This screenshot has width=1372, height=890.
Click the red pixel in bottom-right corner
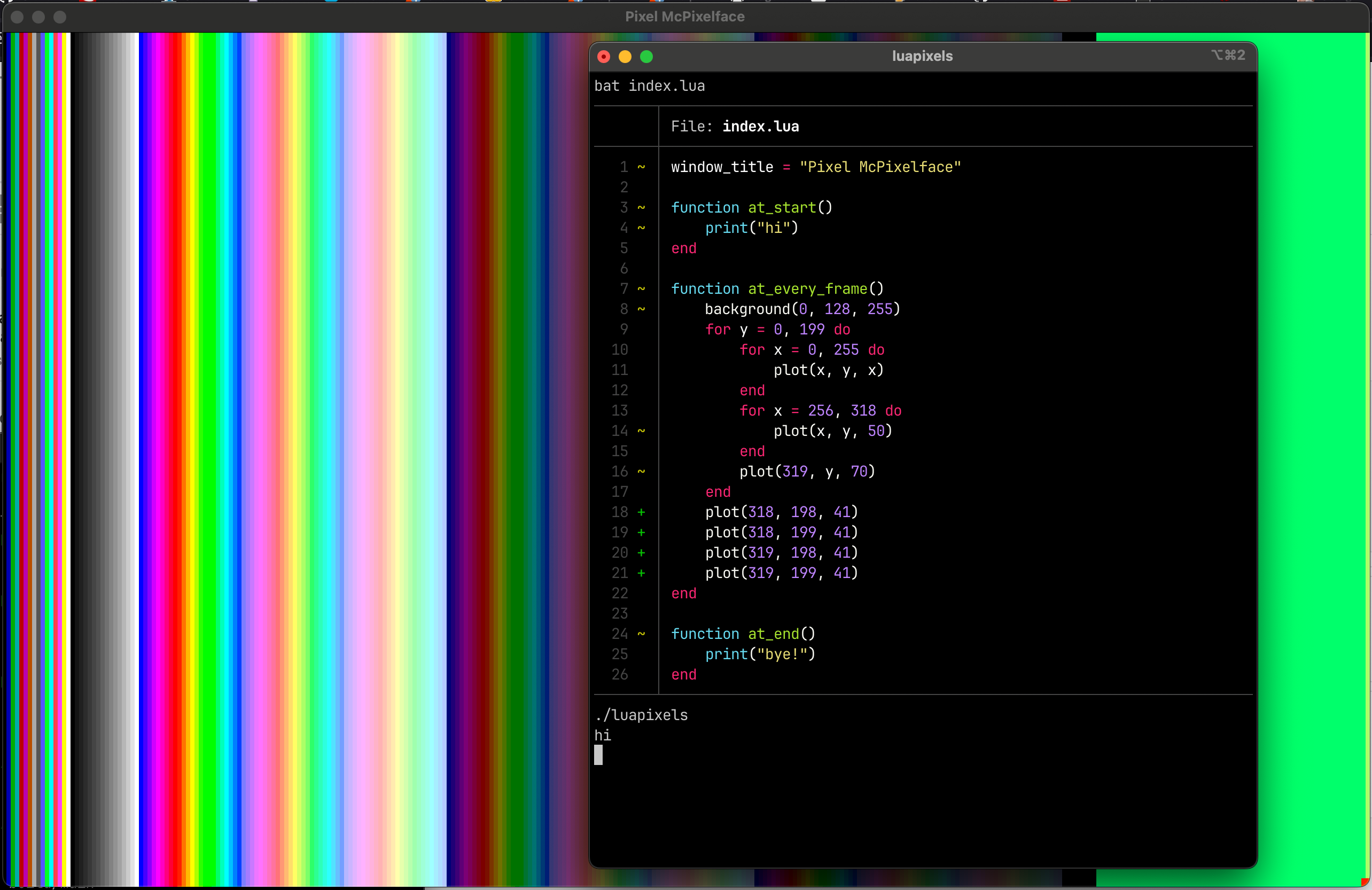click(1364, 882)
